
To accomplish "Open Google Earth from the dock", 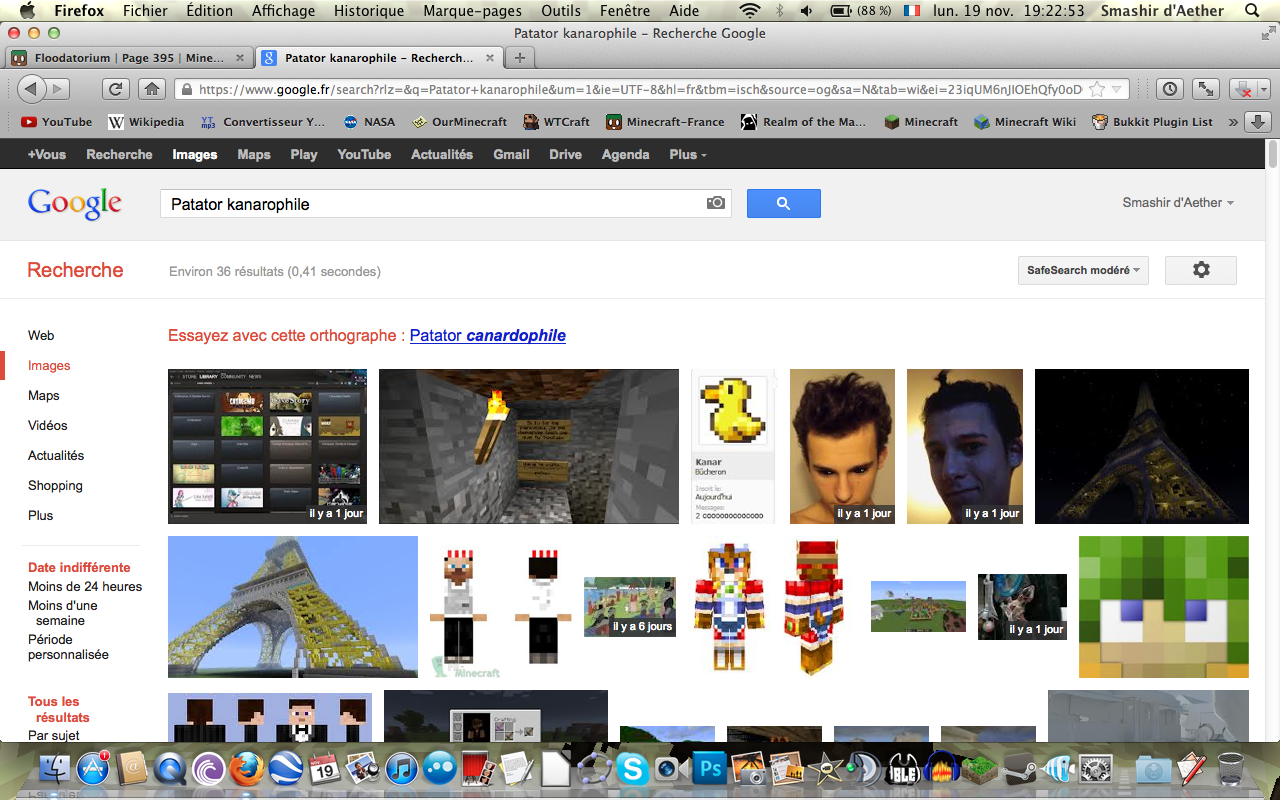I will 285,769.
